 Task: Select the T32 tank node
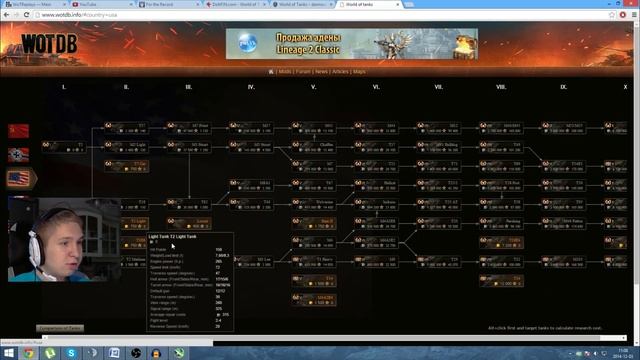pos(501,262)
